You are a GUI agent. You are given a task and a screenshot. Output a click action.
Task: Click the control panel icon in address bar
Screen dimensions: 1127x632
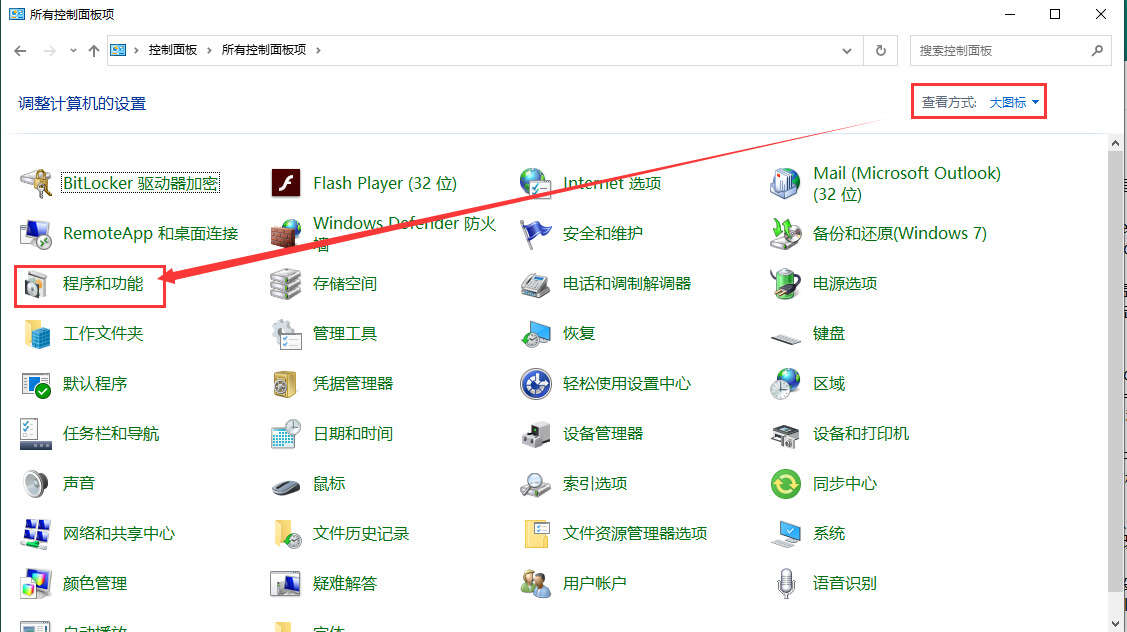(x=118, y=50)
